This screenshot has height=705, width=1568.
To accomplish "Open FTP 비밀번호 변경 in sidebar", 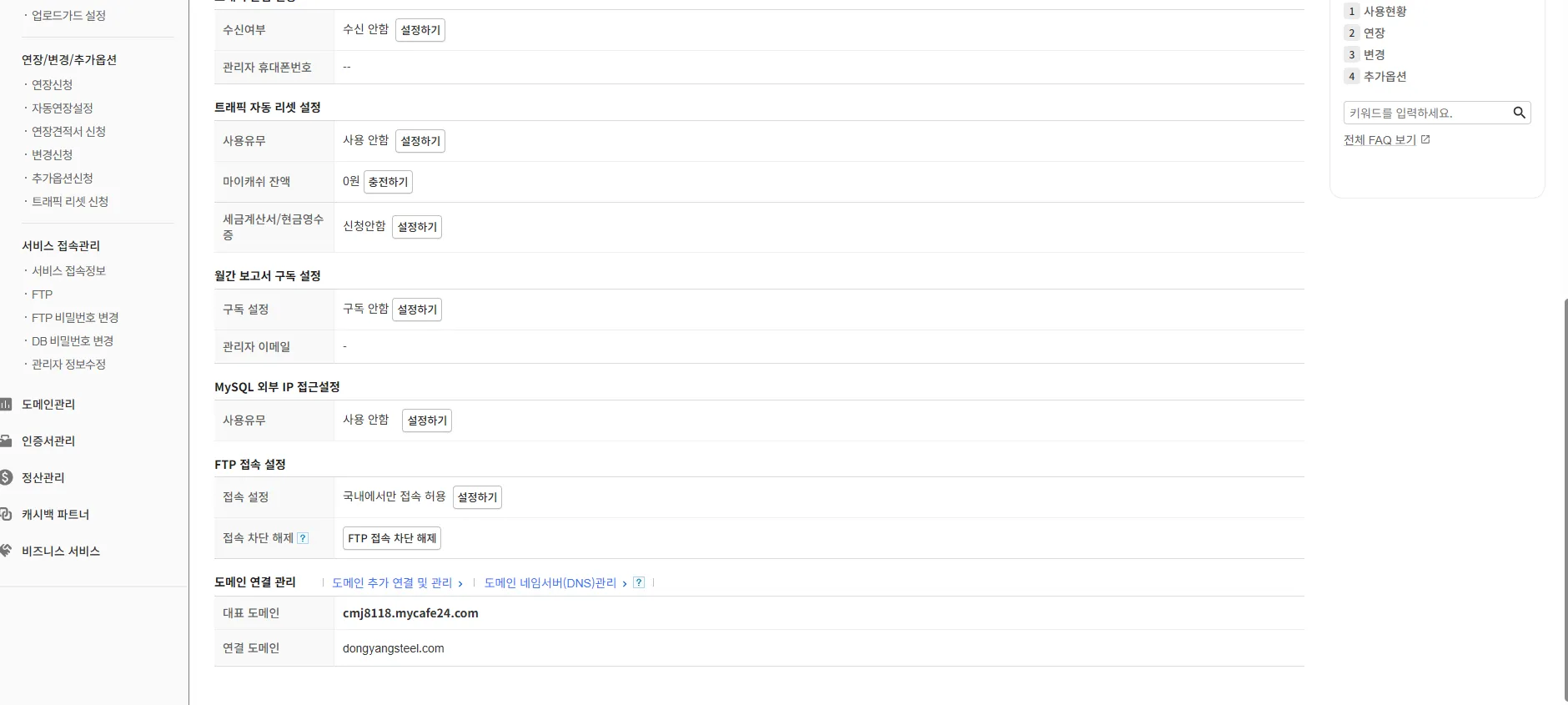I will tap(75, 317).
